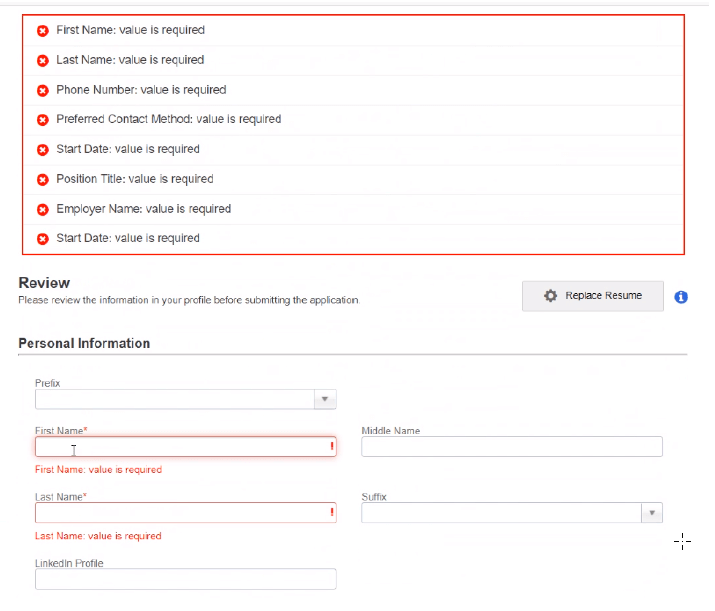Image resolution: width=715 pixels, height=611 pixels.
Task: Focus the Last Name text field
Action: click(x=180, y=513)
